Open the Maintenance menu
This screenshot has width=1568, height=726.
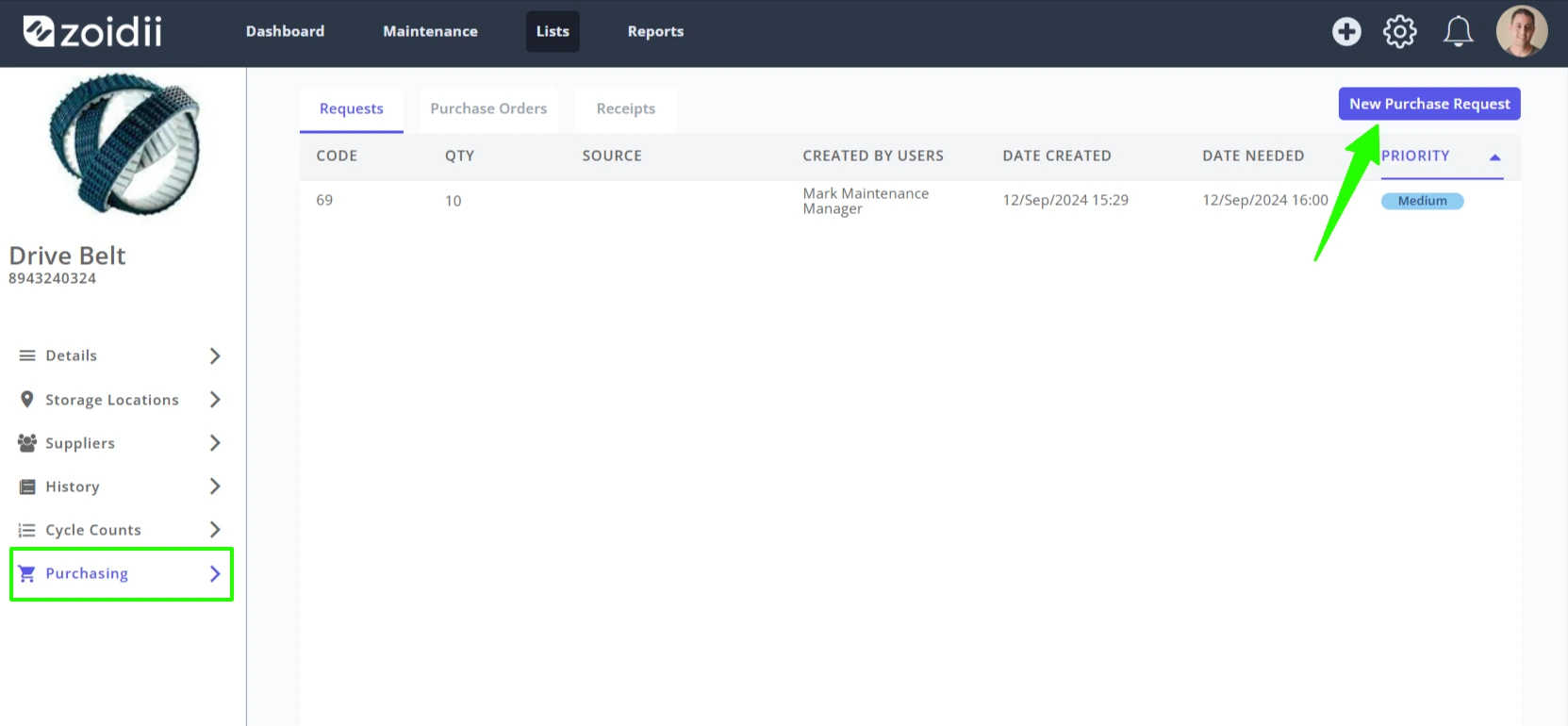point(430,31)
